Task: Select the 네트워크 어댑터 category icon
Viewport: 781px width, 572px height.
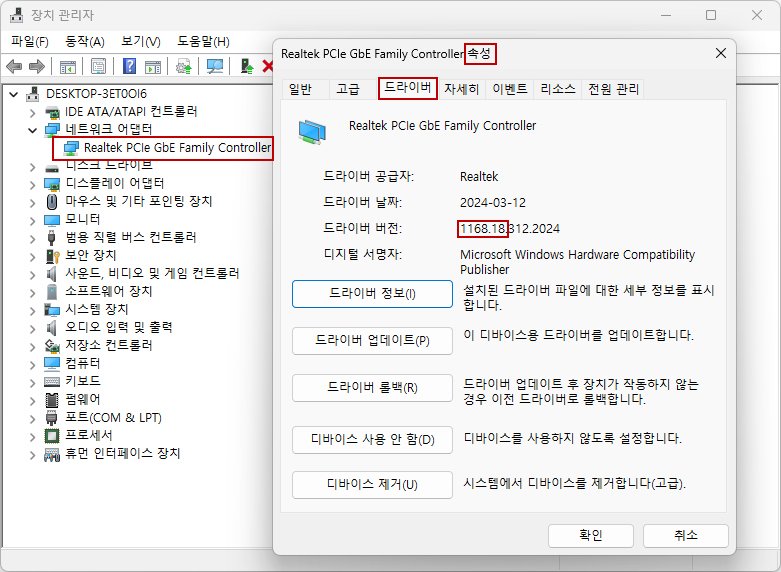Action: pos(52,130)
